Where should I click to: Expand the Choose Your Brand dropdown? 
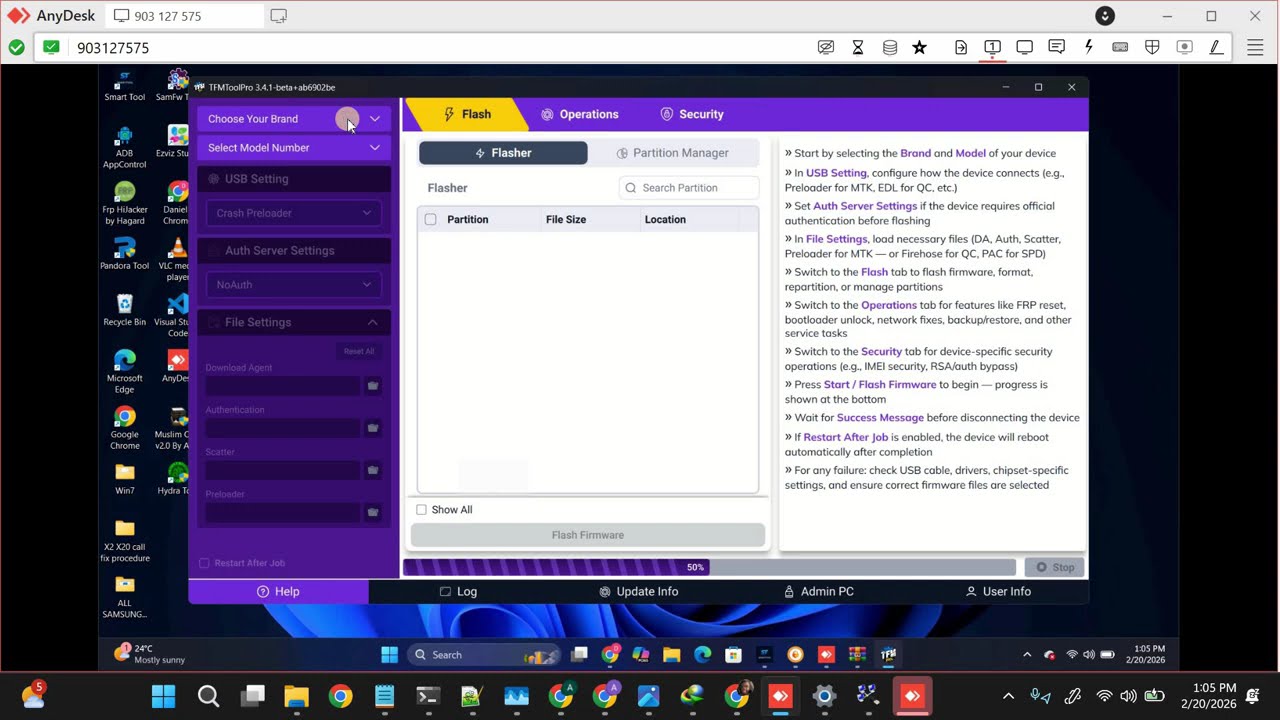click(x=294, y=119)
